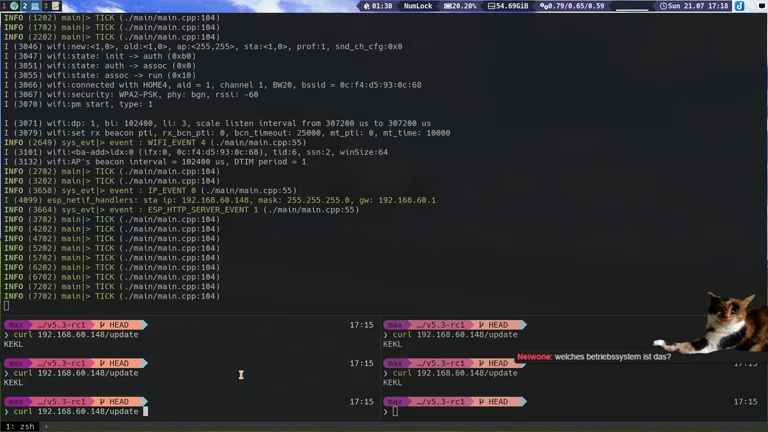Click the bottom-right pane v5.3-rc1 path segment
The width and height of the screenshot is (768, 432).
point(442,401)
